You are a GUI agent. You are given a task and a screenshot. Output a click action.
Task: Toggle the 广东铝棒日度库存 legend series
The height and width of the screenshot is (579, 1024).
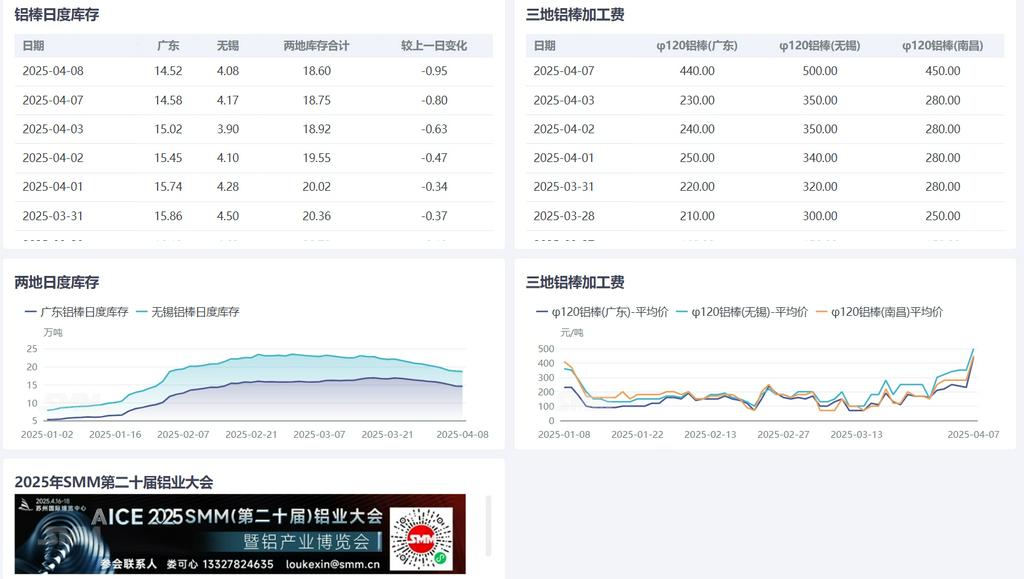pyautogui.click(x=76, y=312)
